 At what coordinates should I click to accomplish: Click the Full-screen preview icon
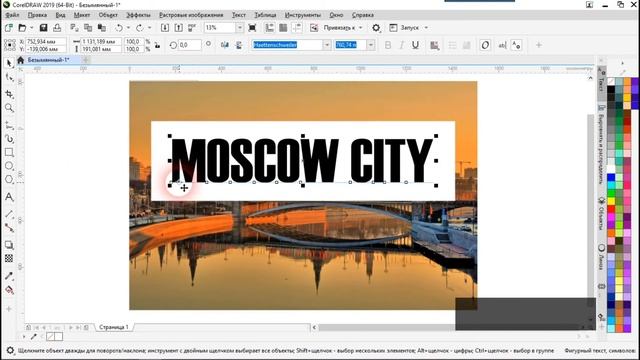(x=252, y=28)
